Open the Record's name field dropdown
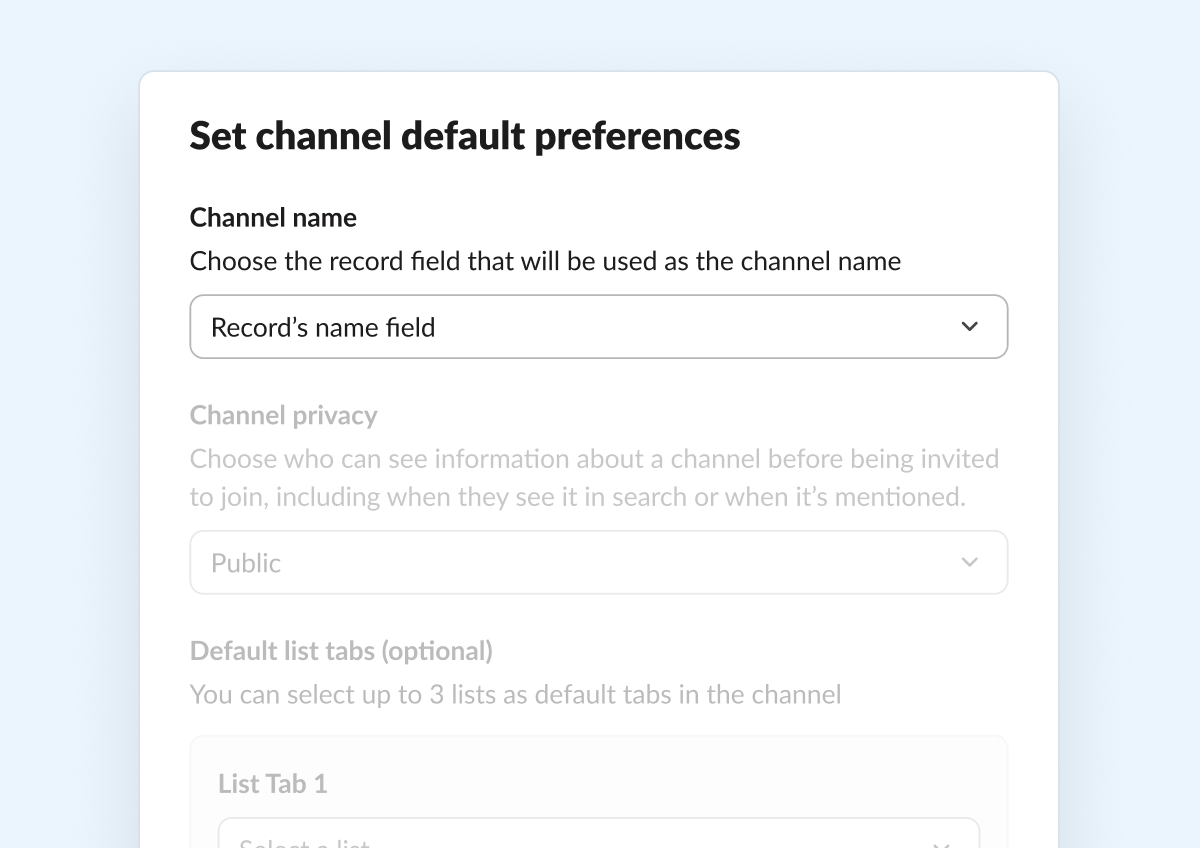This screenshot has height=848, width=1200. point(598,327)
